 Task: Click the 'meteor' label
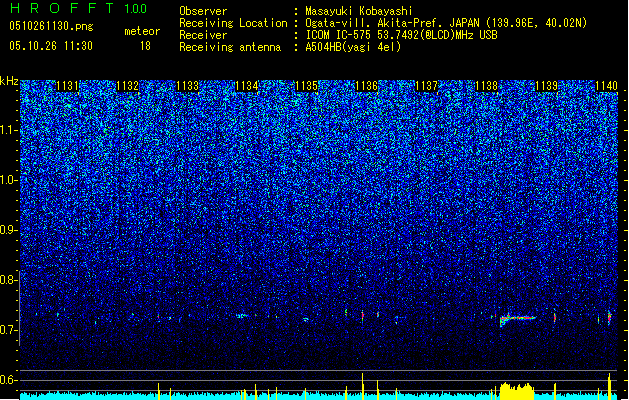[142, 31]
